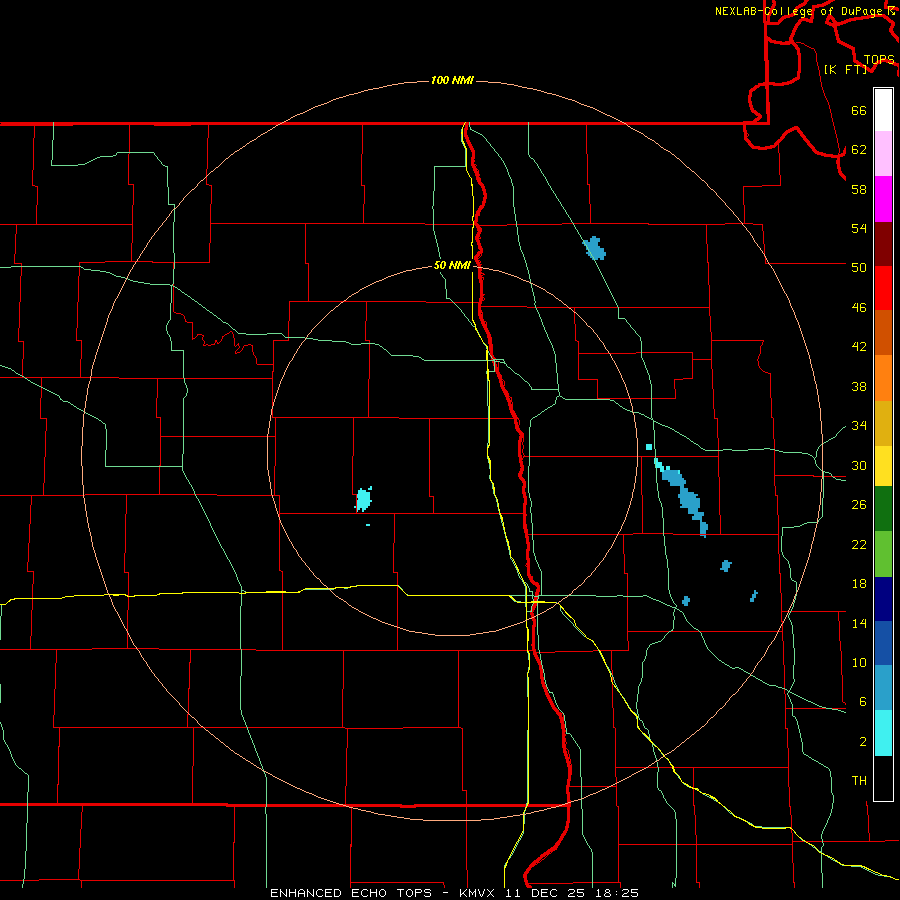Click the yellow 34 kft legend swatch

point(883,466)
